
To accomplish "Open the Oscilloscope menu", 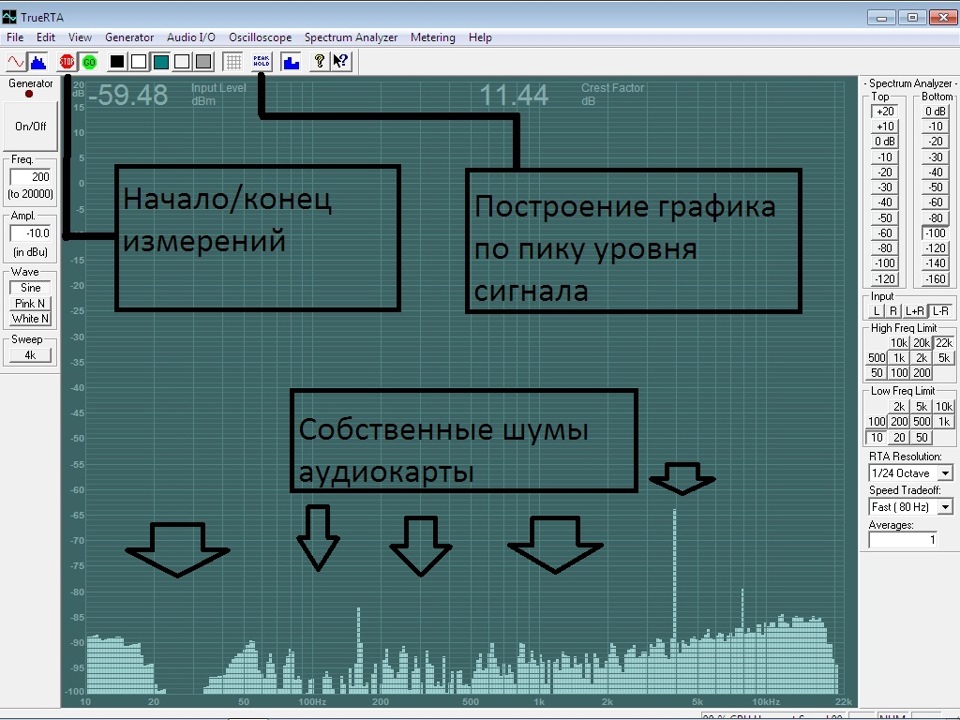I will click(260, 37).
